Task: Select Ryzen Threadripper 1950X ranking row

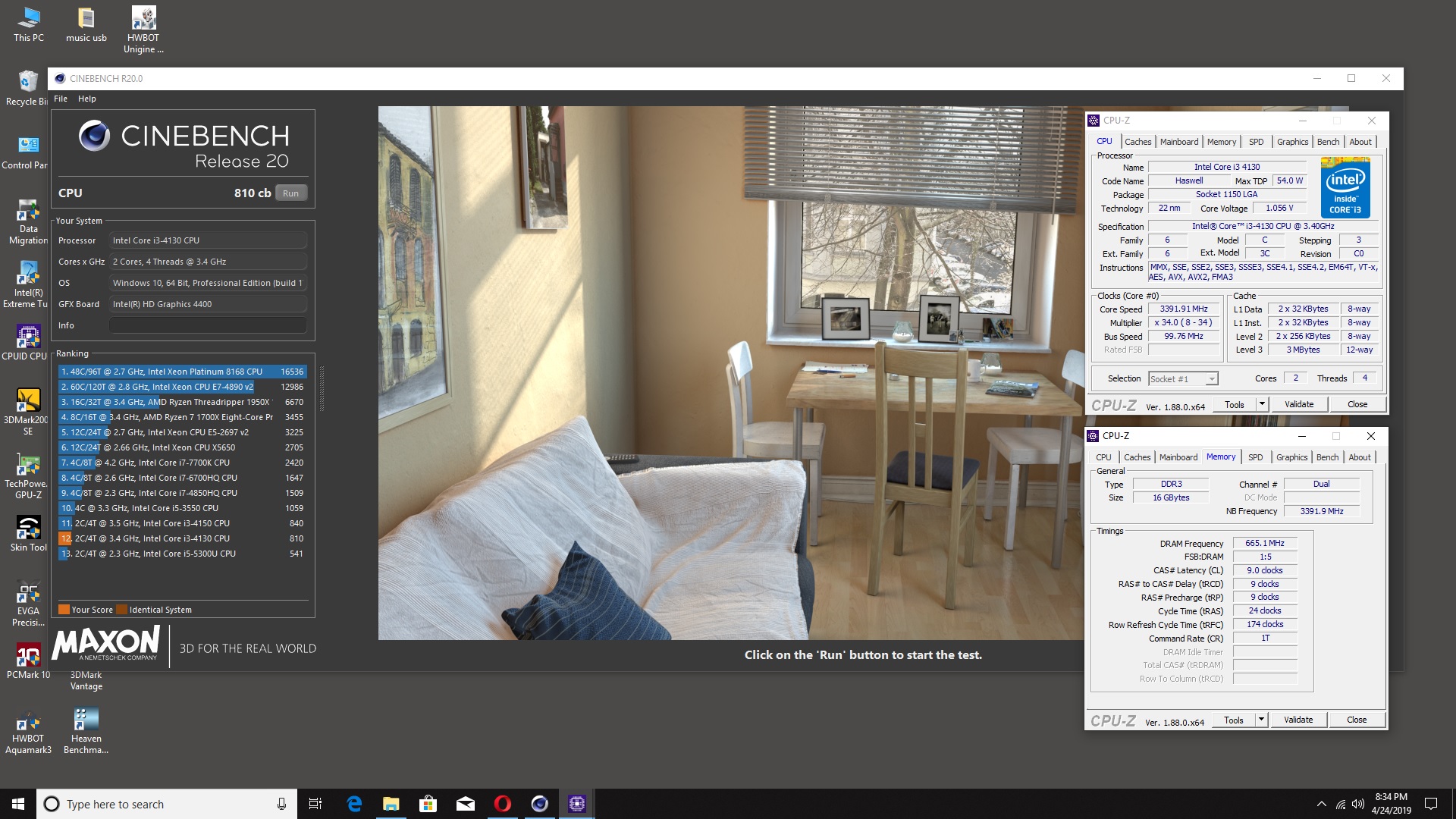Action: click(183, 402)
